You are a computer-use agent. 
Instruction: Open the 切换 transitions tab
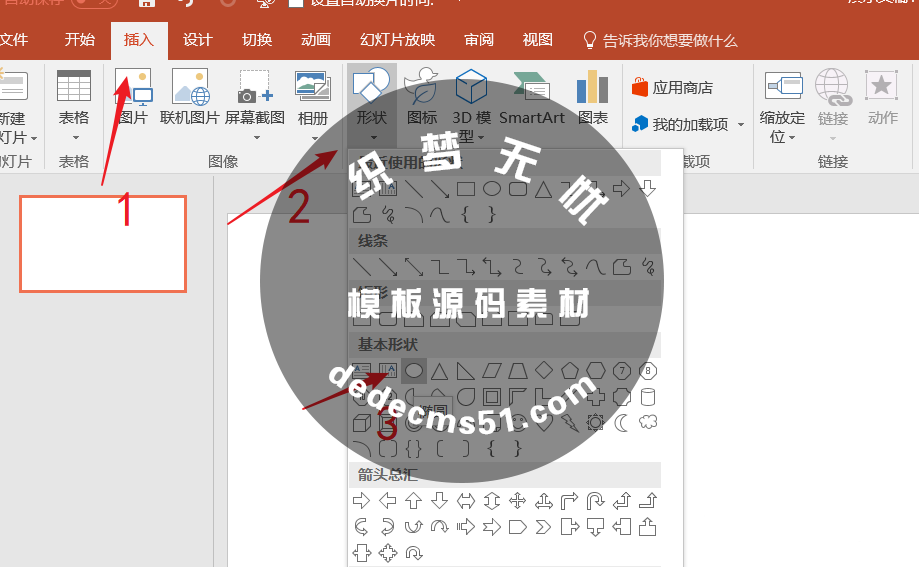257,40
